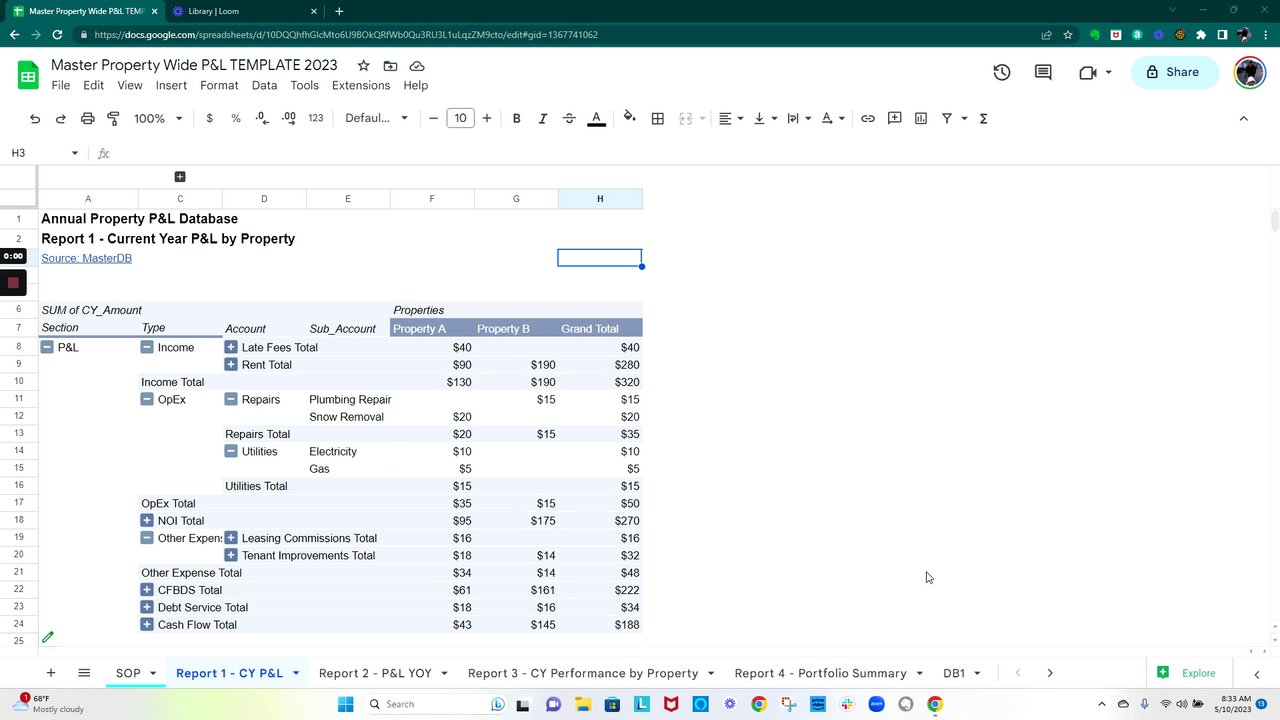1280x720 pixels.
Task: Open the Google Sheets home logo
Action: (x=28, y=75)
